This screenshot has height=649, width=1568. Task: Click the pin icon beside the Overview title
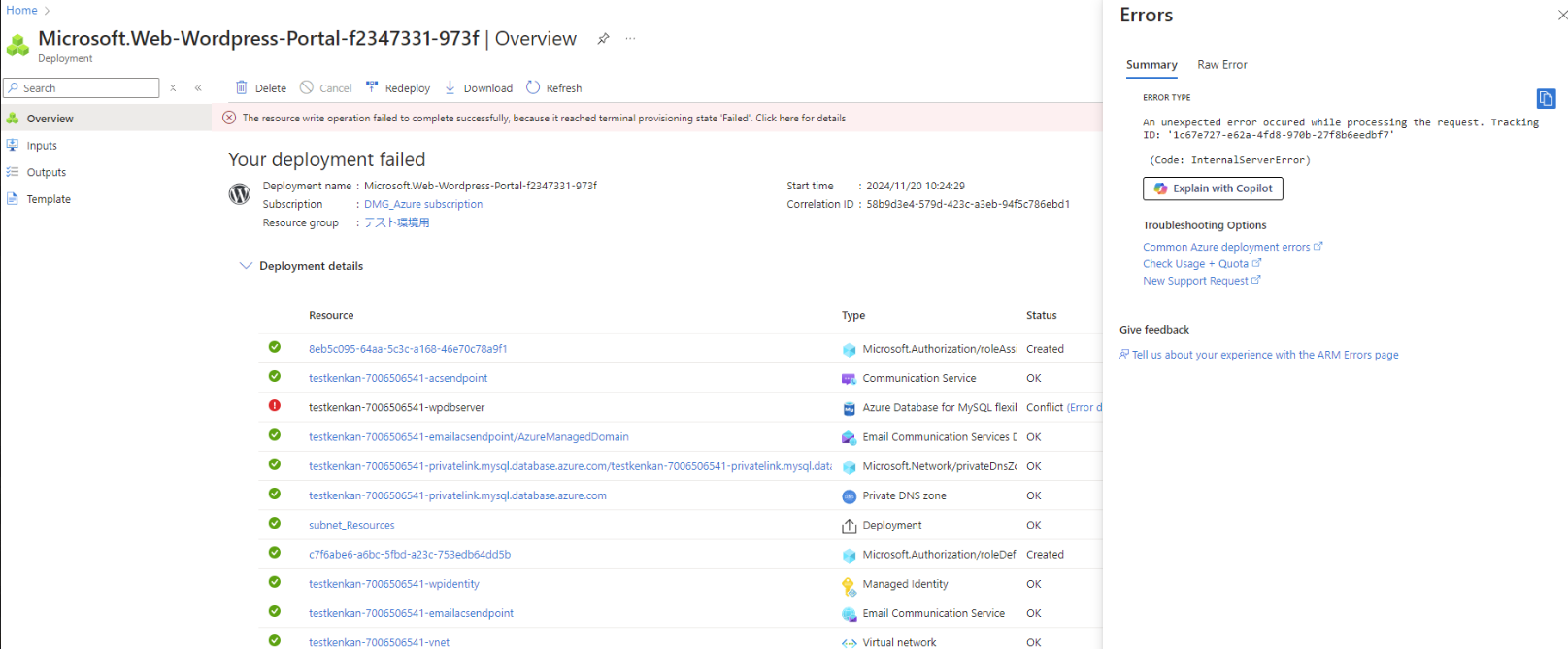(x=603, y=39)
